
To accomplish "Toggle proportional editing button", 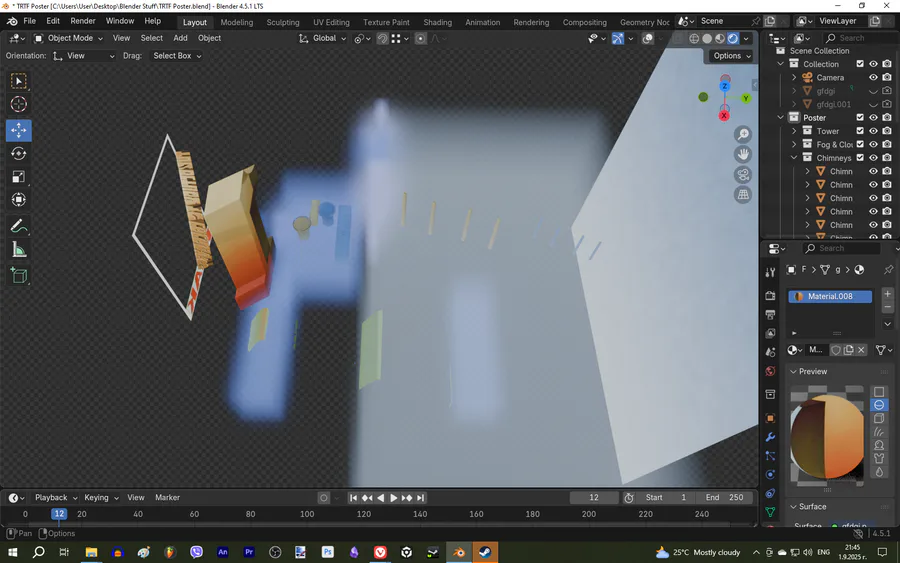I will click(420, 38).
